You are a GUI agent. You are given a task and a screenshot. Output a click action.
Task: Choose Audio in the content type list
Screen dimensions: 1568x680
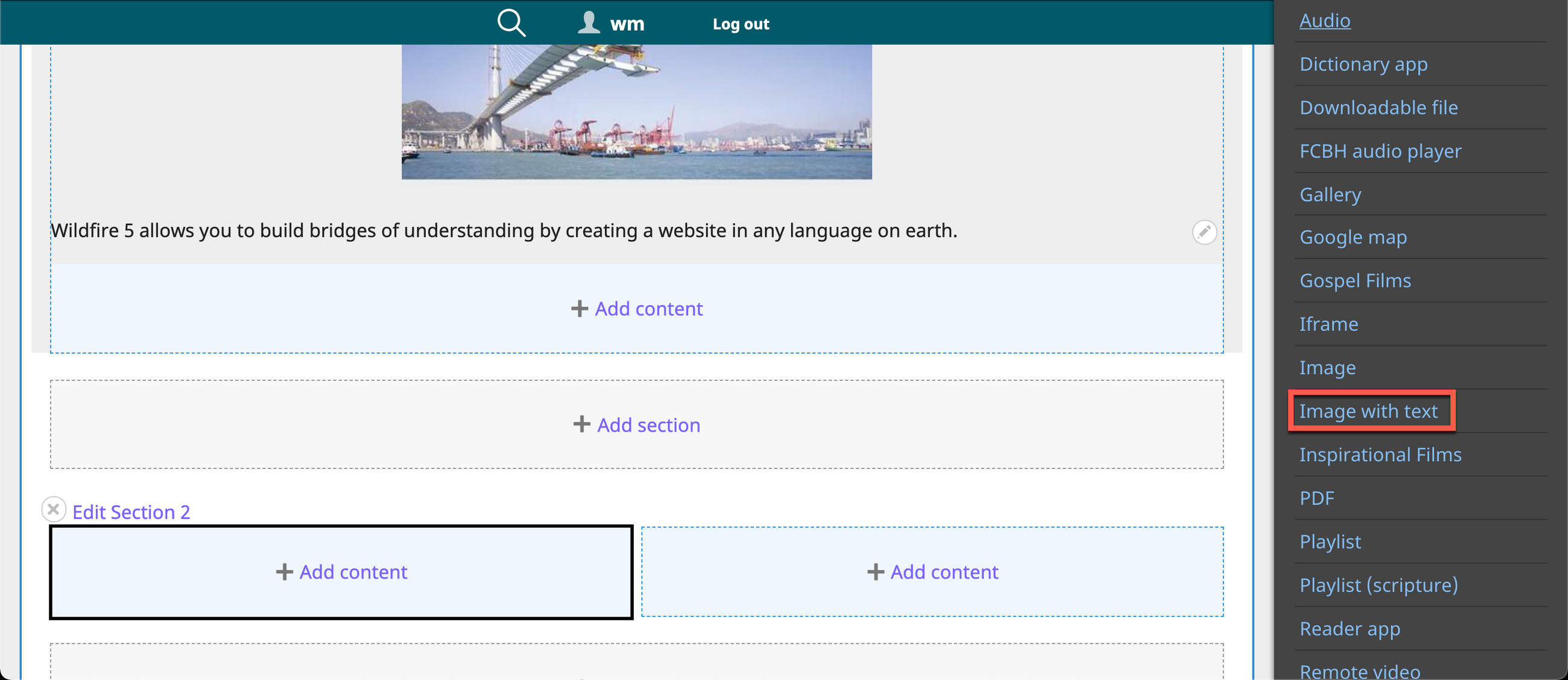point(1324,20)
